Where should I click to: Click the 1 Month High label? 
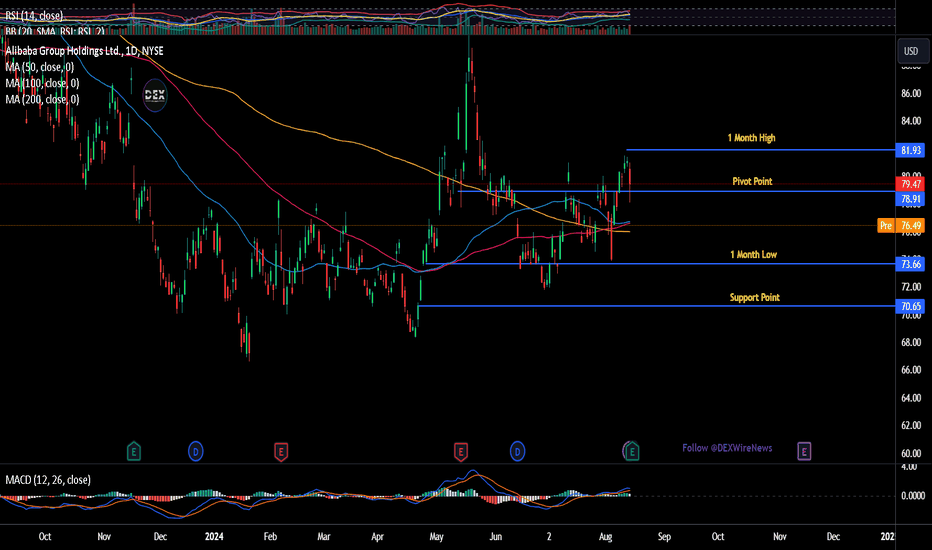pos(751,138)
